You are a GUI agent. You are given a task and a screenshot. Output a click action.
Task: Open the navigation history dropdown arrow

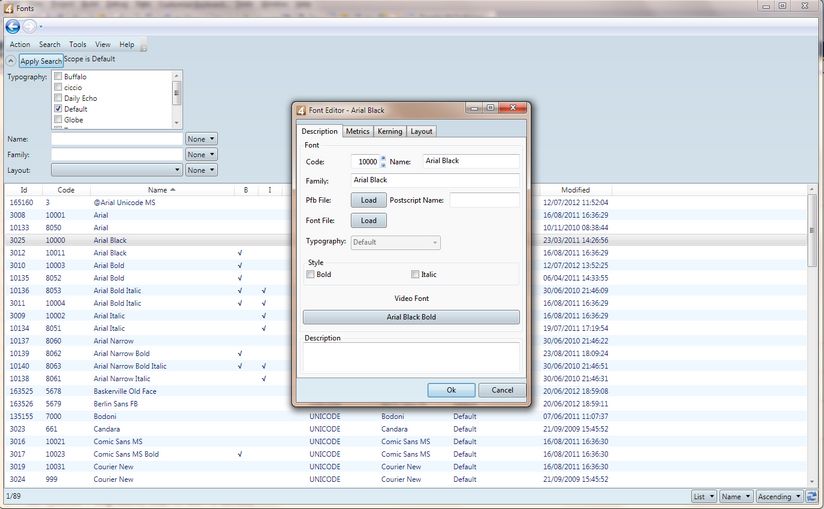point(41,27)
